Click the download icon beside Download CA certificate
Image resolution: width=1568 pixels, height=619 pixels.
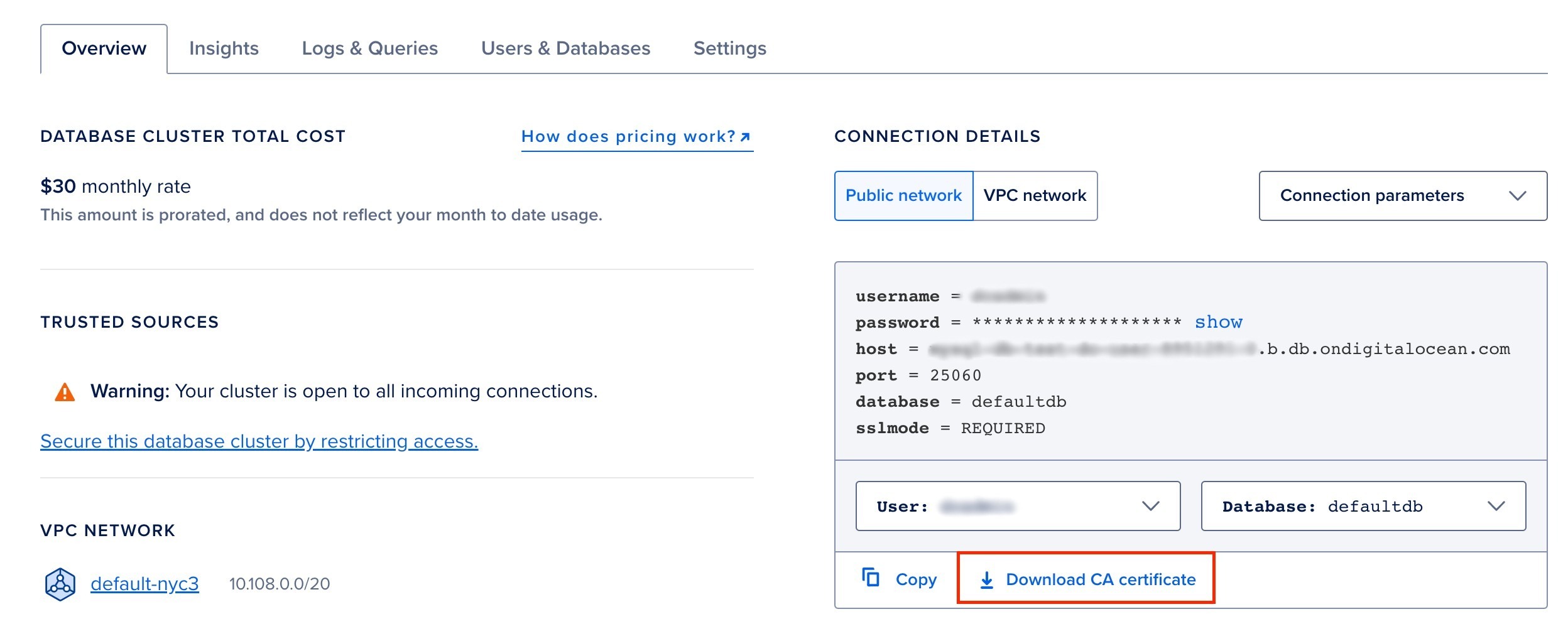tap(988, 579)
